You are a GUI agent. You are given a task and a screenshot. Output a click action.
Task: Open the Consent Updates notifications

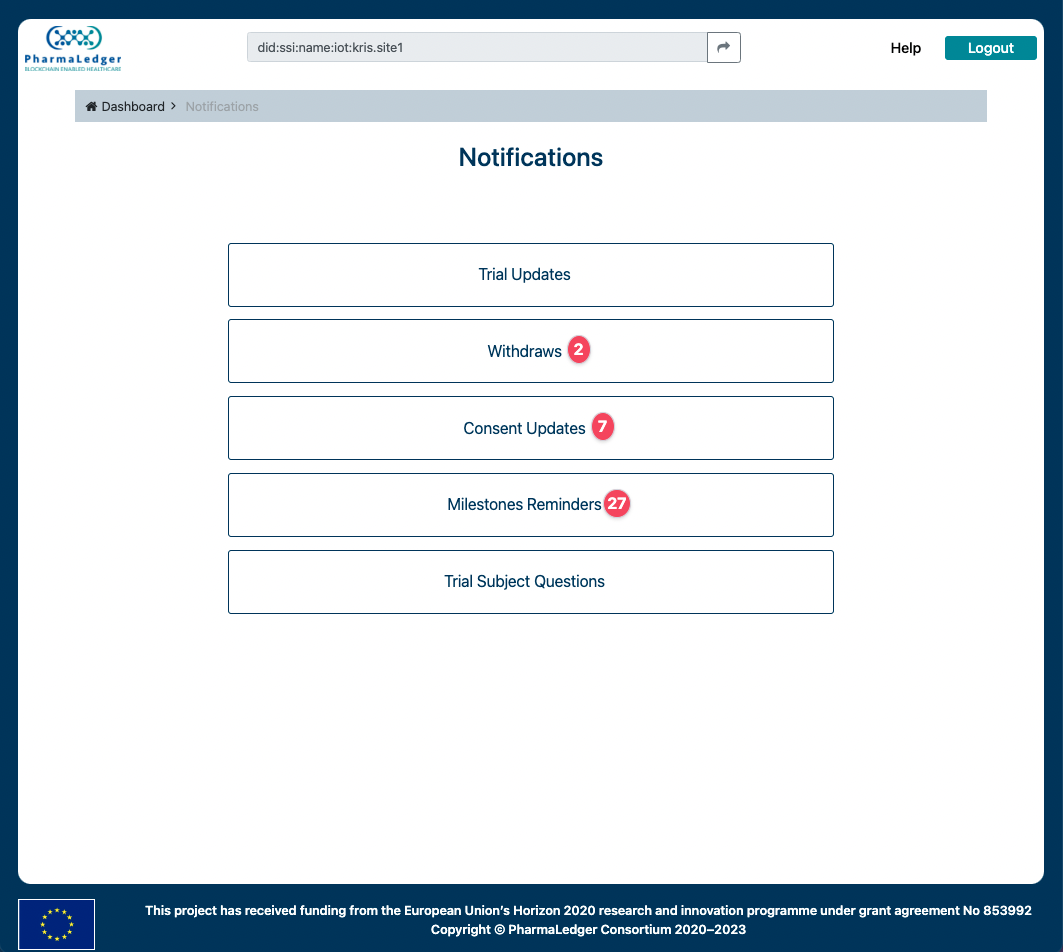[531, 428]
